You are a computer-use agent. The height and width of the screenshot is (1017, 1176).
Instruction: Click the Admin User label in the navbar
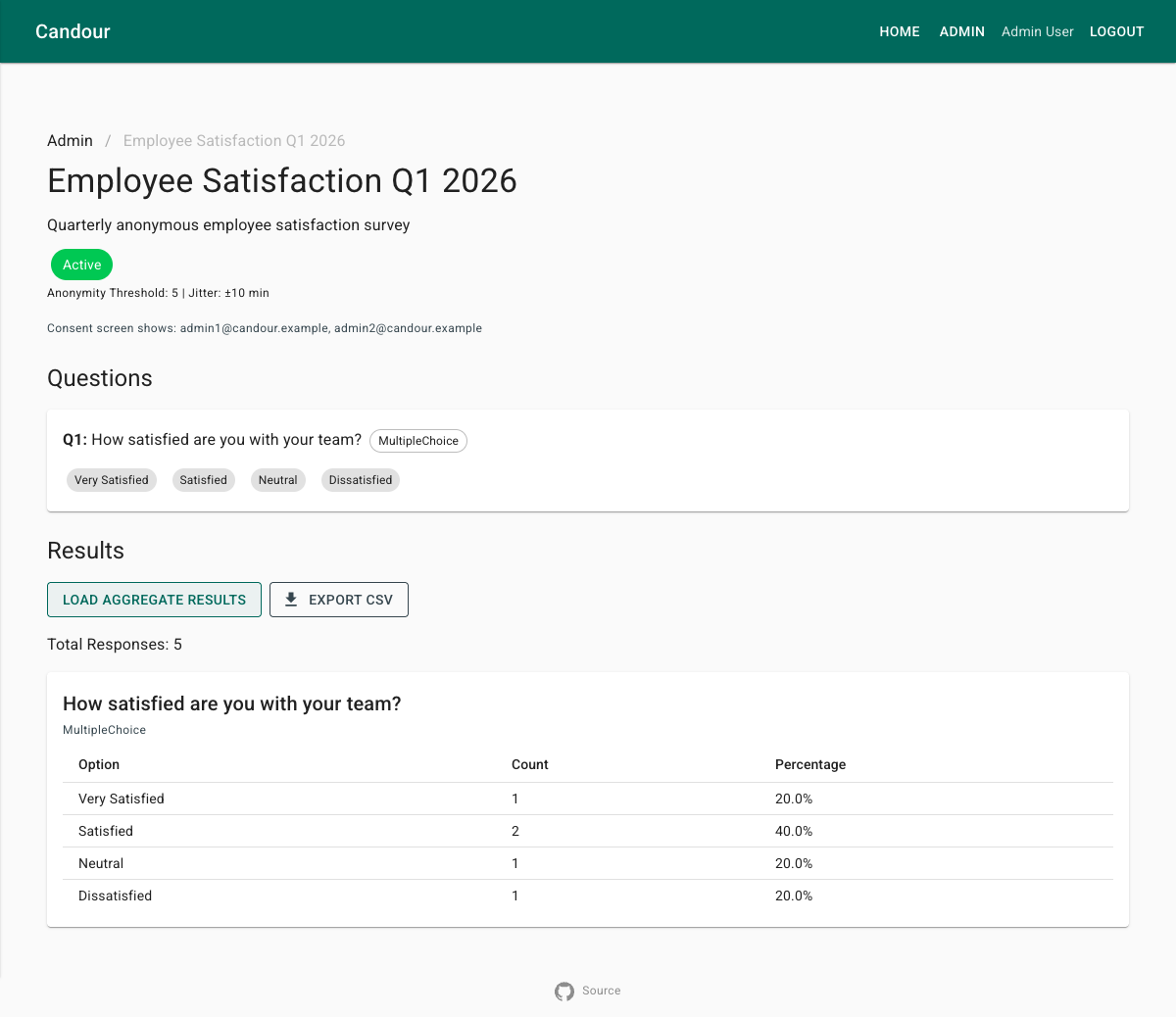(x=1038, y=31)
